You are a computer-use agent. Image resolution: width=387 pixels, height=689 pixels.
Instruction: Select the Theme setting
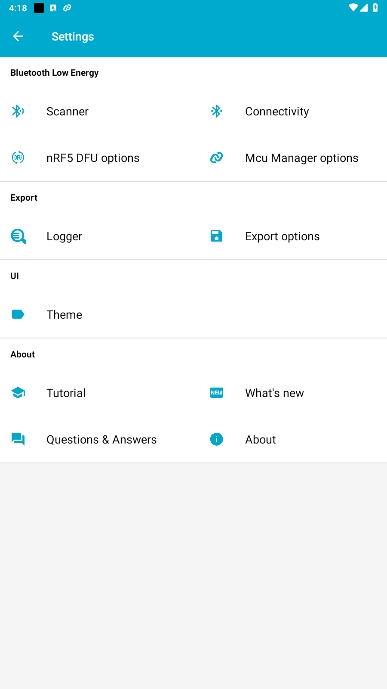tap(97, 315)
